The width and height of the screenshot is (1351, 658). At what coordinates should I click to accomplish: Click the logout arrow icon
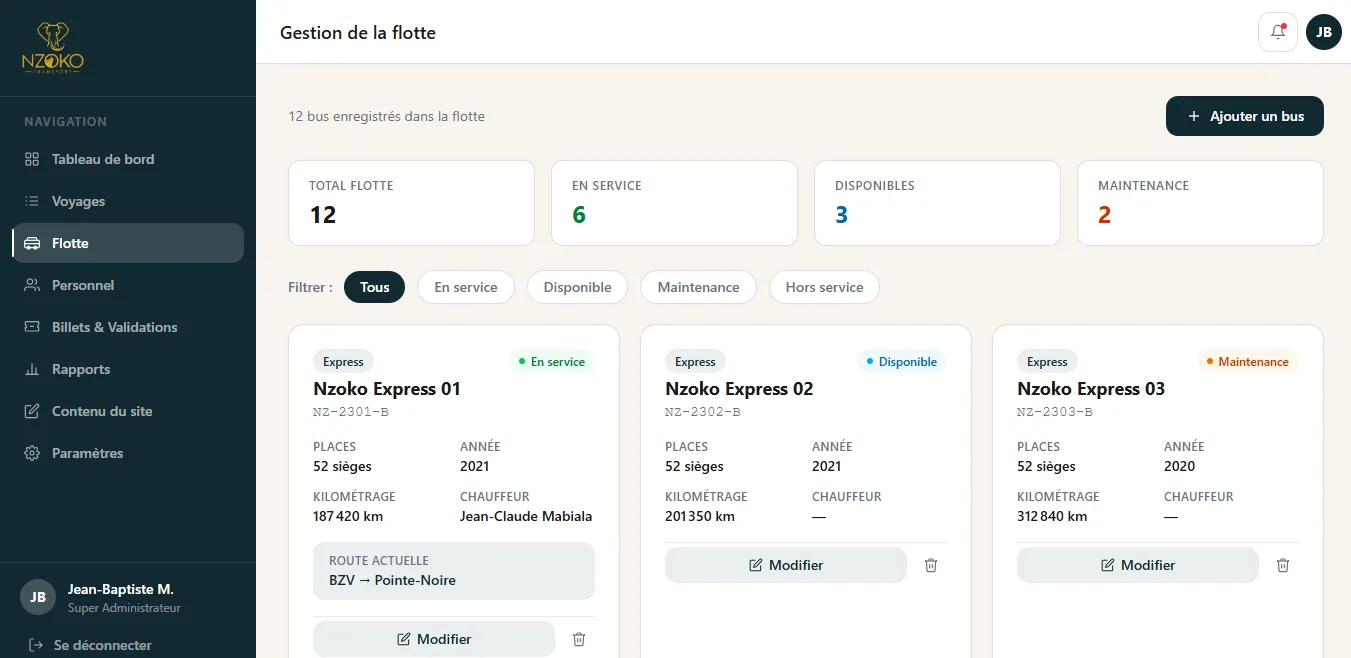[37, 645]
